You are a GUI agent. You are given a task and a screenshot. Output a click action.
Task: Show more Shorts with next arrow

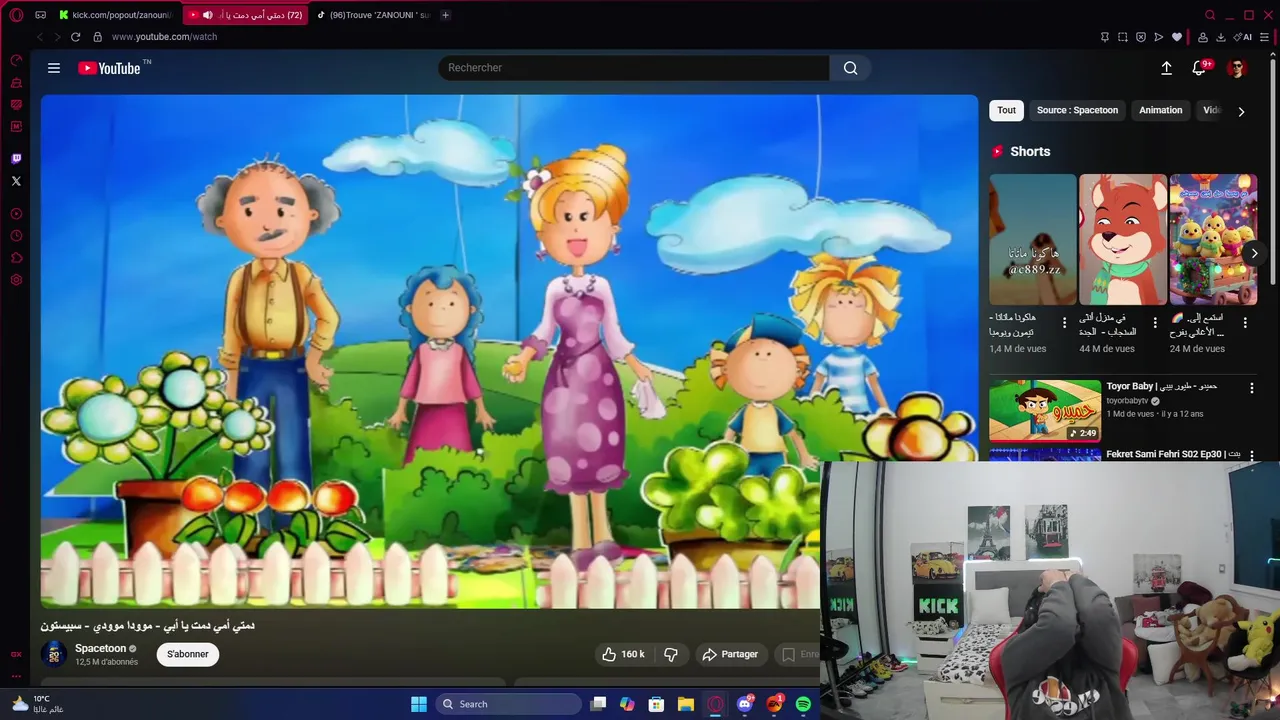point(1254,253)
